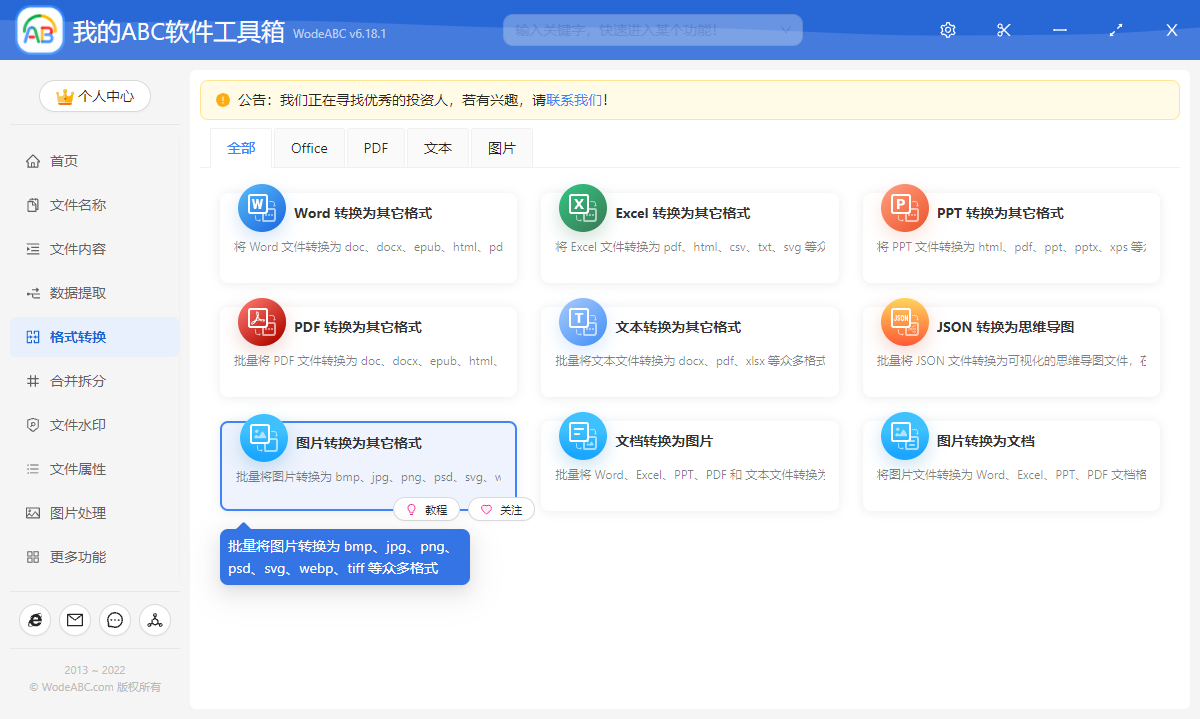Image resolution: width=1200 pixels, height=719 pixels.
Task: Click the chat feedback bubble icon
Action: pyautogui.click(x=115, y=620)
